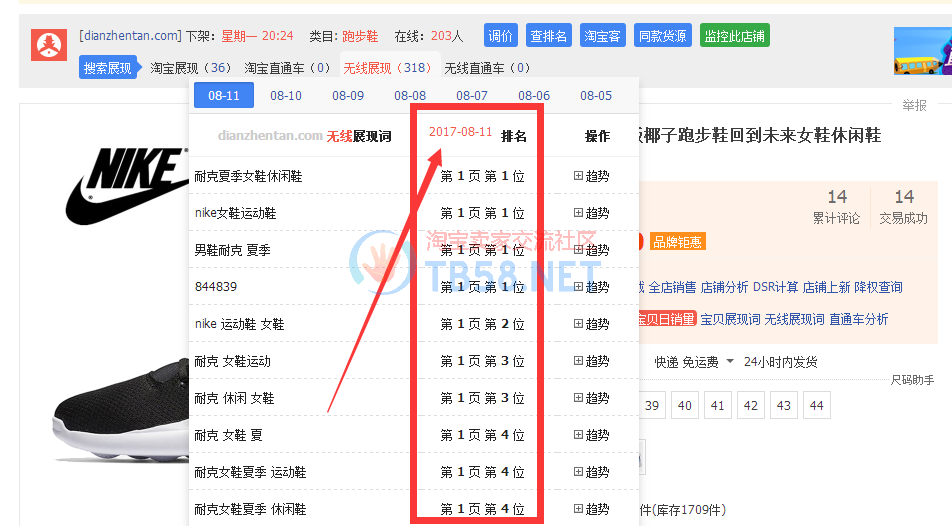Switch to the 08-10 date tab
The height and width of the screenshot is (526, 952).
(x=286, y=95)
